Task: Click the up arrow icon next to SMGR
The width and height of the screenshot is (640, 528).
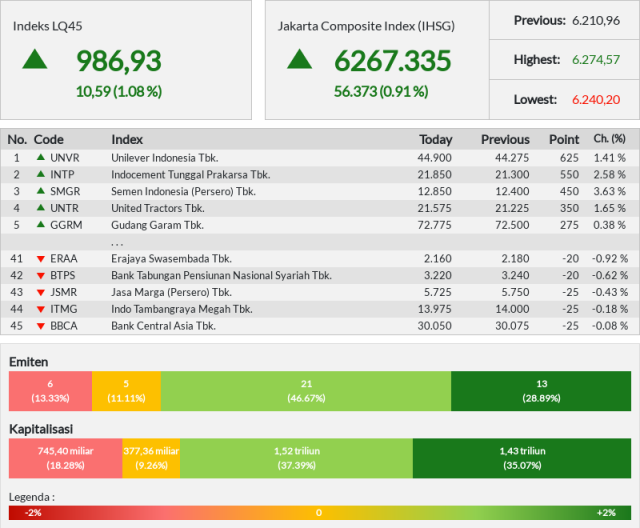Action: pyautogui.click(x=41, y=191)
